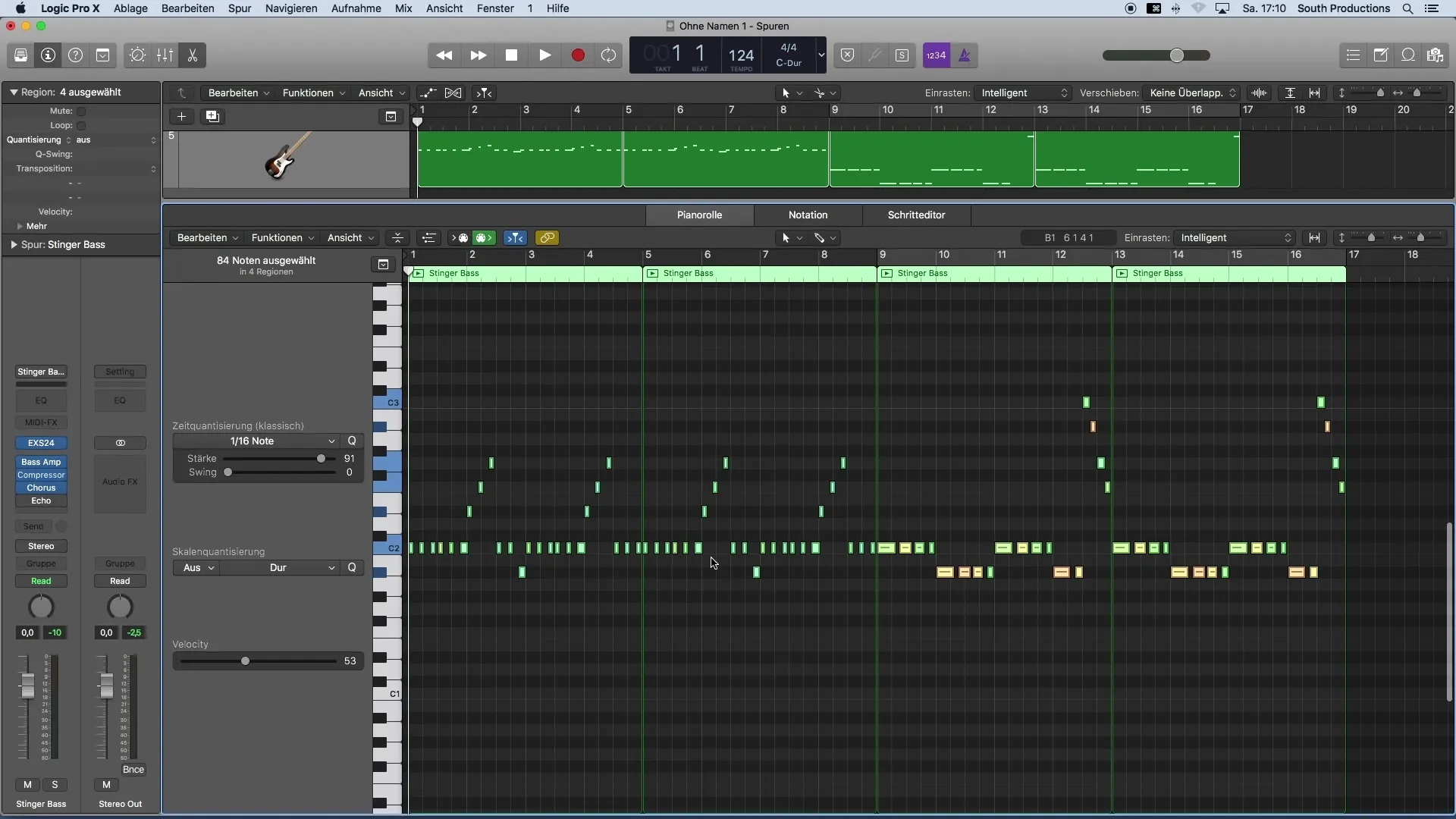
Task: Expand the Spur: Stinger Bass section
Action: 14,245
